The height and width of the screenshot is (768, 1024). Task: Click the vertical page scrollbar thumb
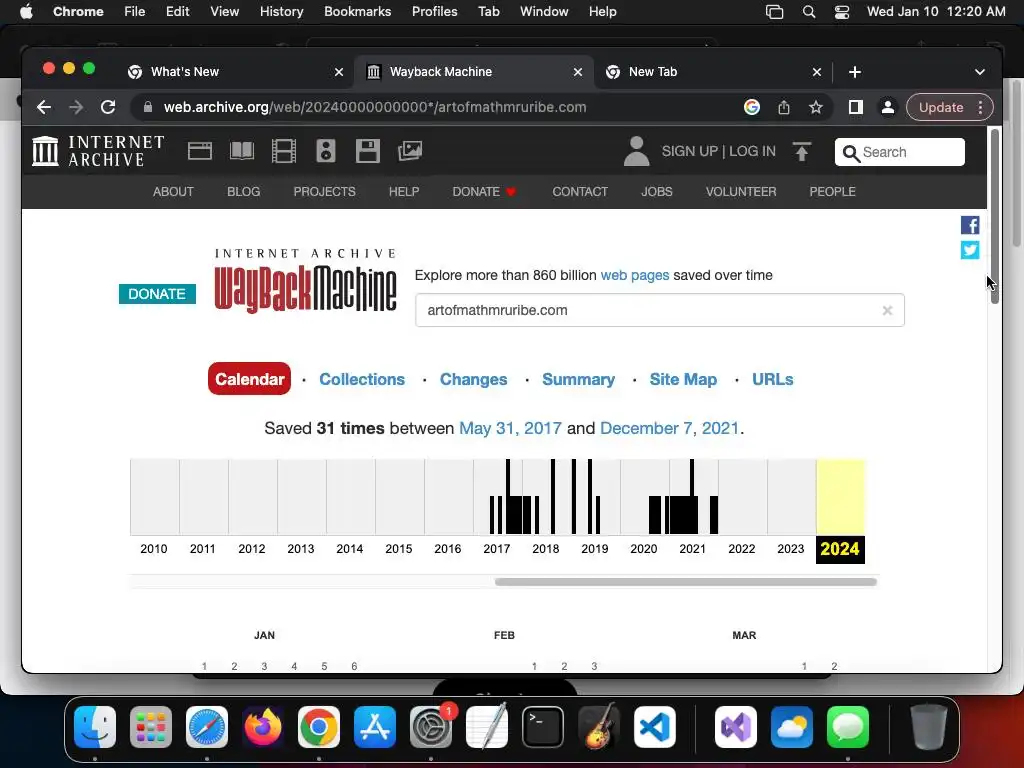pos(995,216)
